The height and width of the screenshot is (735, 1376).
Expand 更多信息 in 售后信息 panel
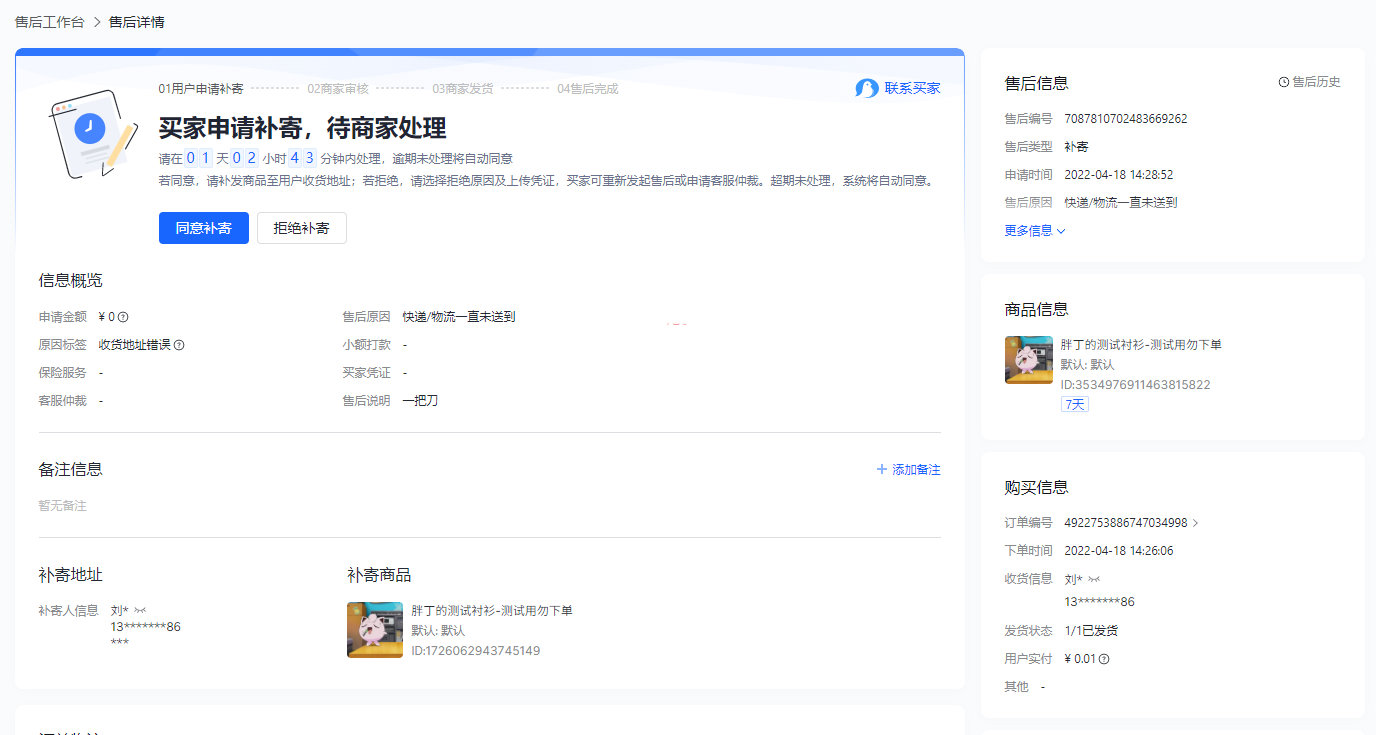[1035, 231]
